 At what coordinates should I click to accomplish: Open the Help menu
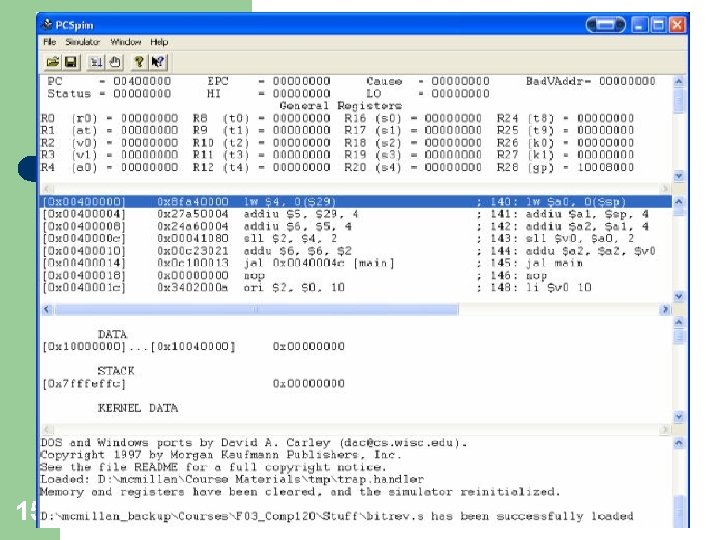tap(159, 42)
